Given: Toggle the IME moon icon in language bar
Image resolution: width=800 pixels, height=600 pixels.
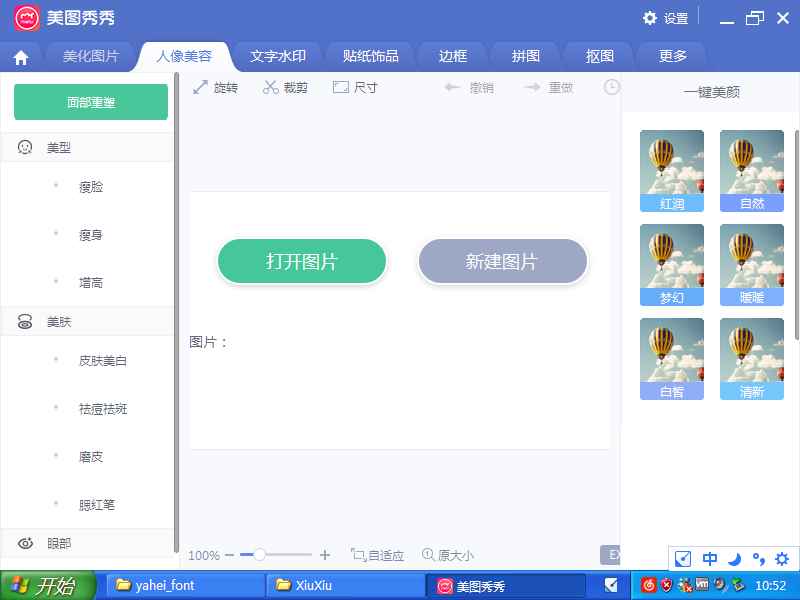Looking at the screenshot, I should pyautogui.click(x=734, y=559).
